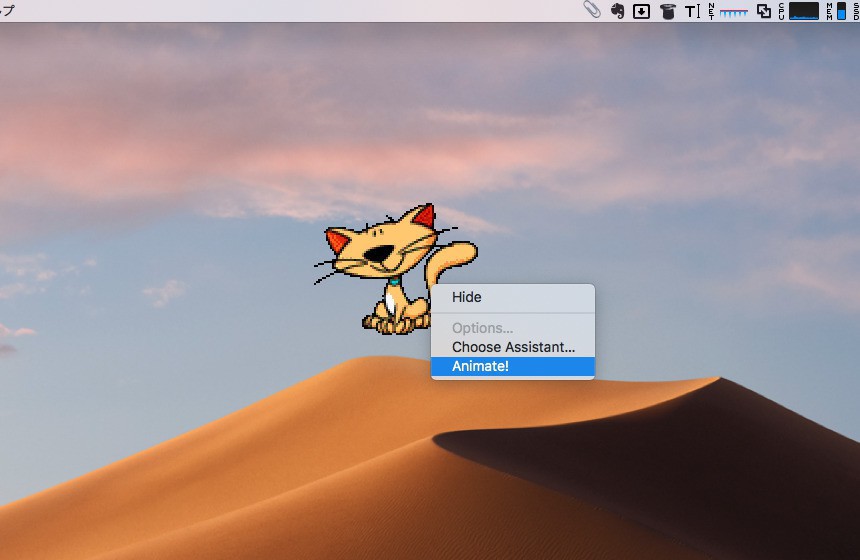Image resolution: width=860 pixels, height=560 pixels.
Task: Open the Evernote elephant menu bar icon
Action: pyautogui.click(x=618, y=11)
